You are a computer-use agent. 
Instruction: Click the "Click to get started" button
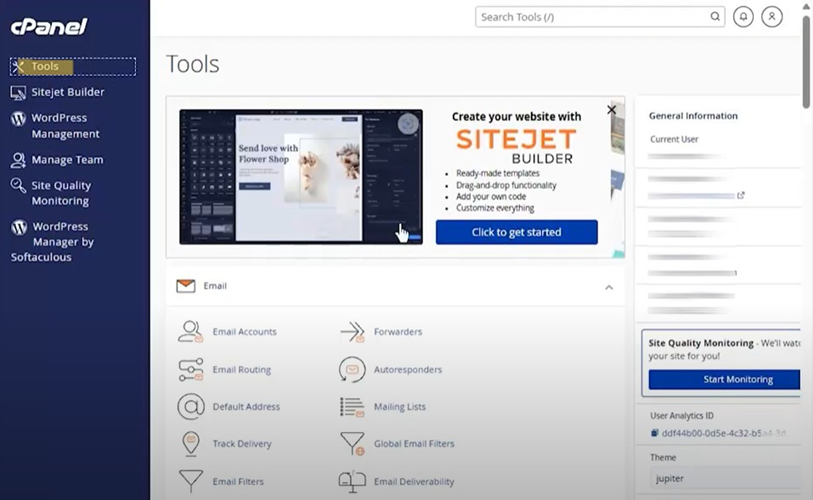(516, 232)
